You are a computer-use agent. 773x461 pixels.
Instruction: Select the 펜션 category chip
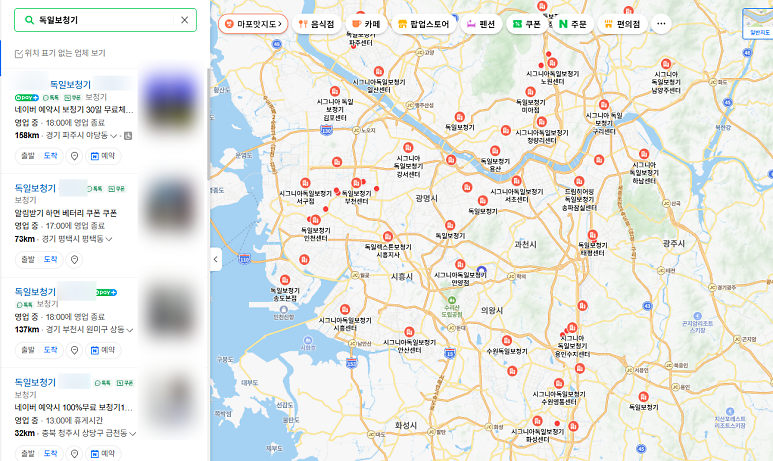(x=481, y=24)
